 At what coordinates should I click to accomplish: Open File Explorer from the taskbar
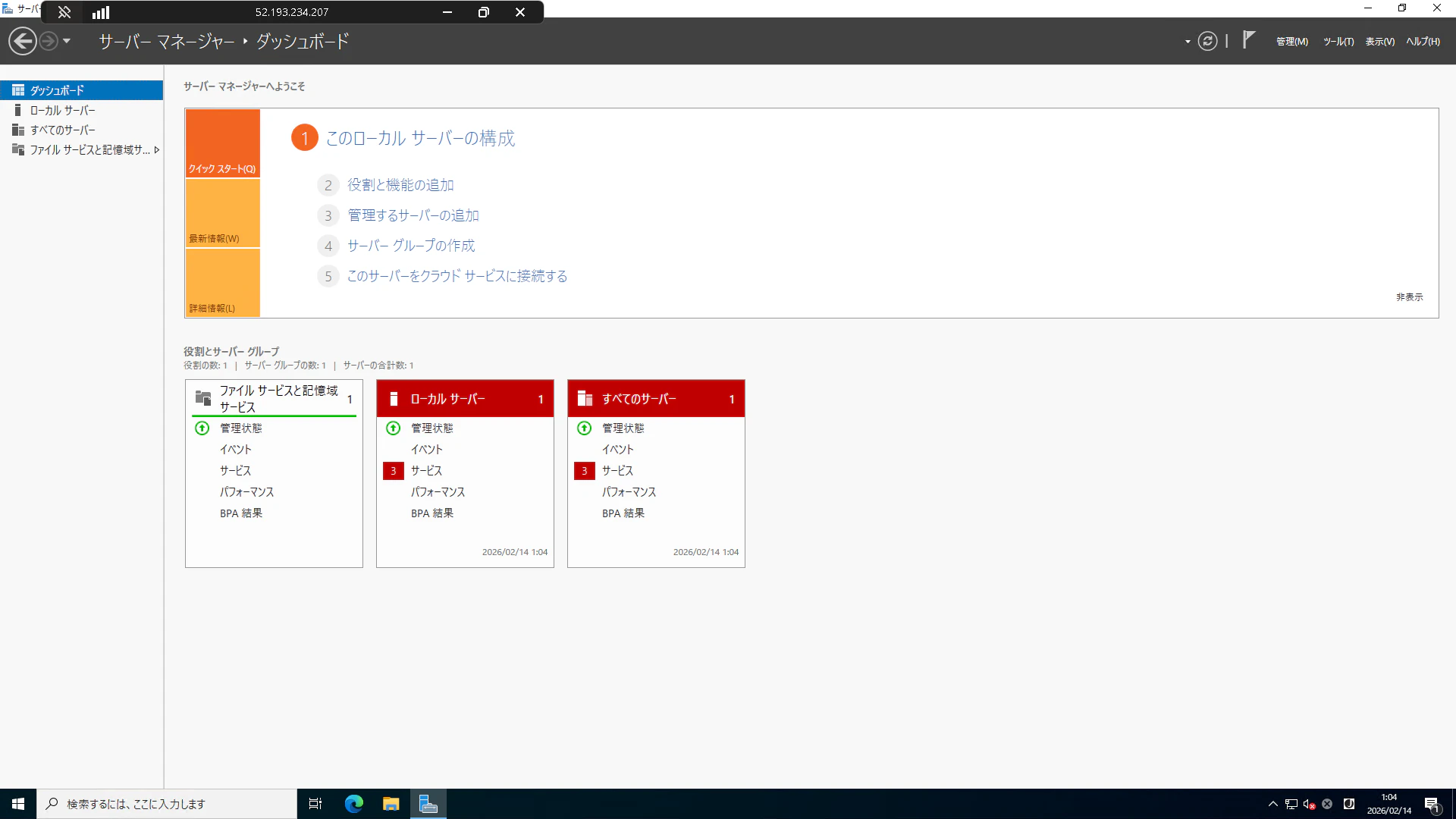pos(391,804)
